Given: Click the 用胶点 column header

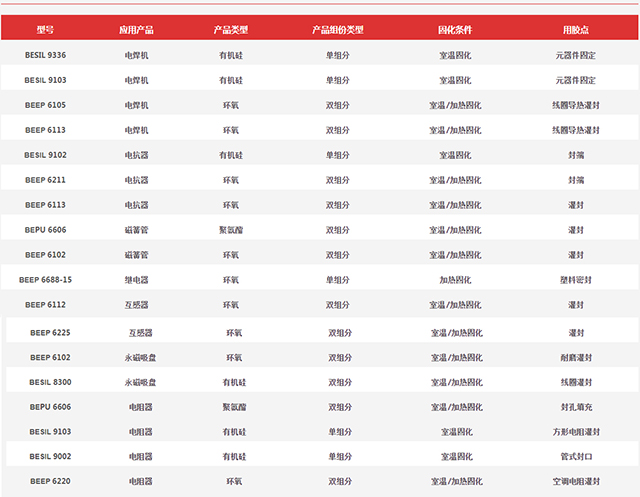Looking at the screenshot, I should click(x=576, y=30).
